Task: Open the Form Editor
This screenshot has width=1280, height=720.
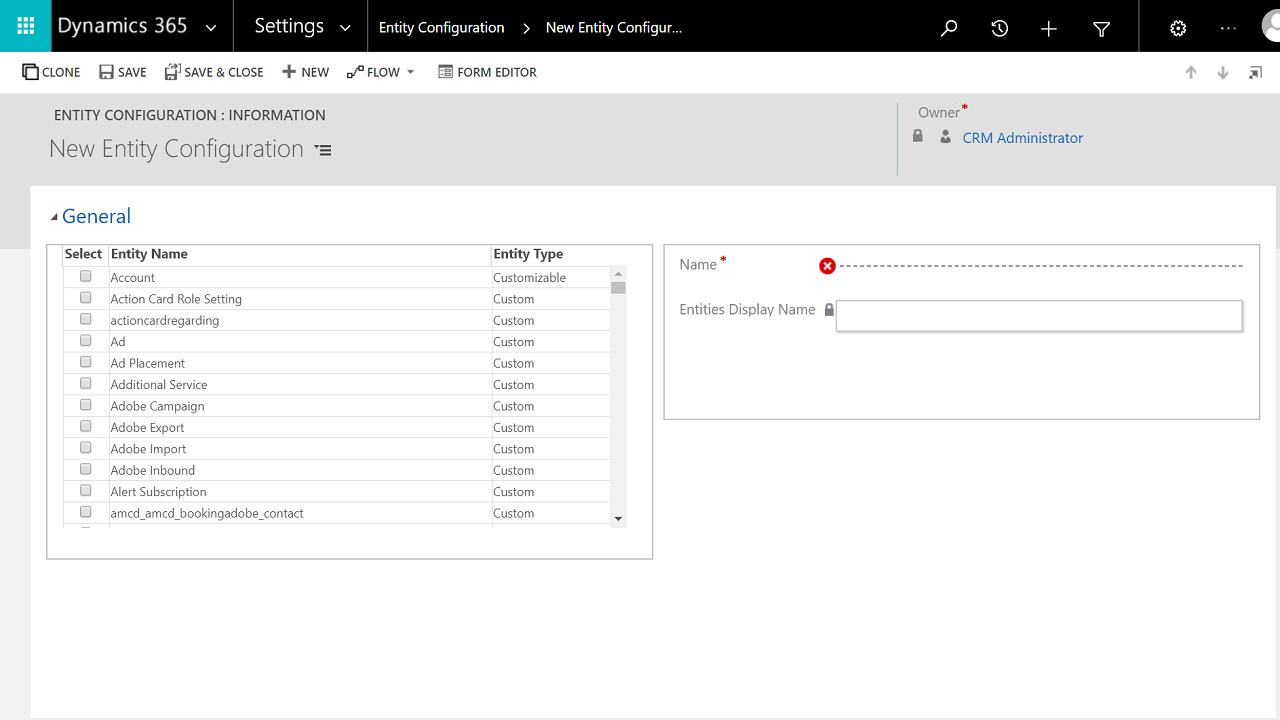Action: tap(487, 72)
